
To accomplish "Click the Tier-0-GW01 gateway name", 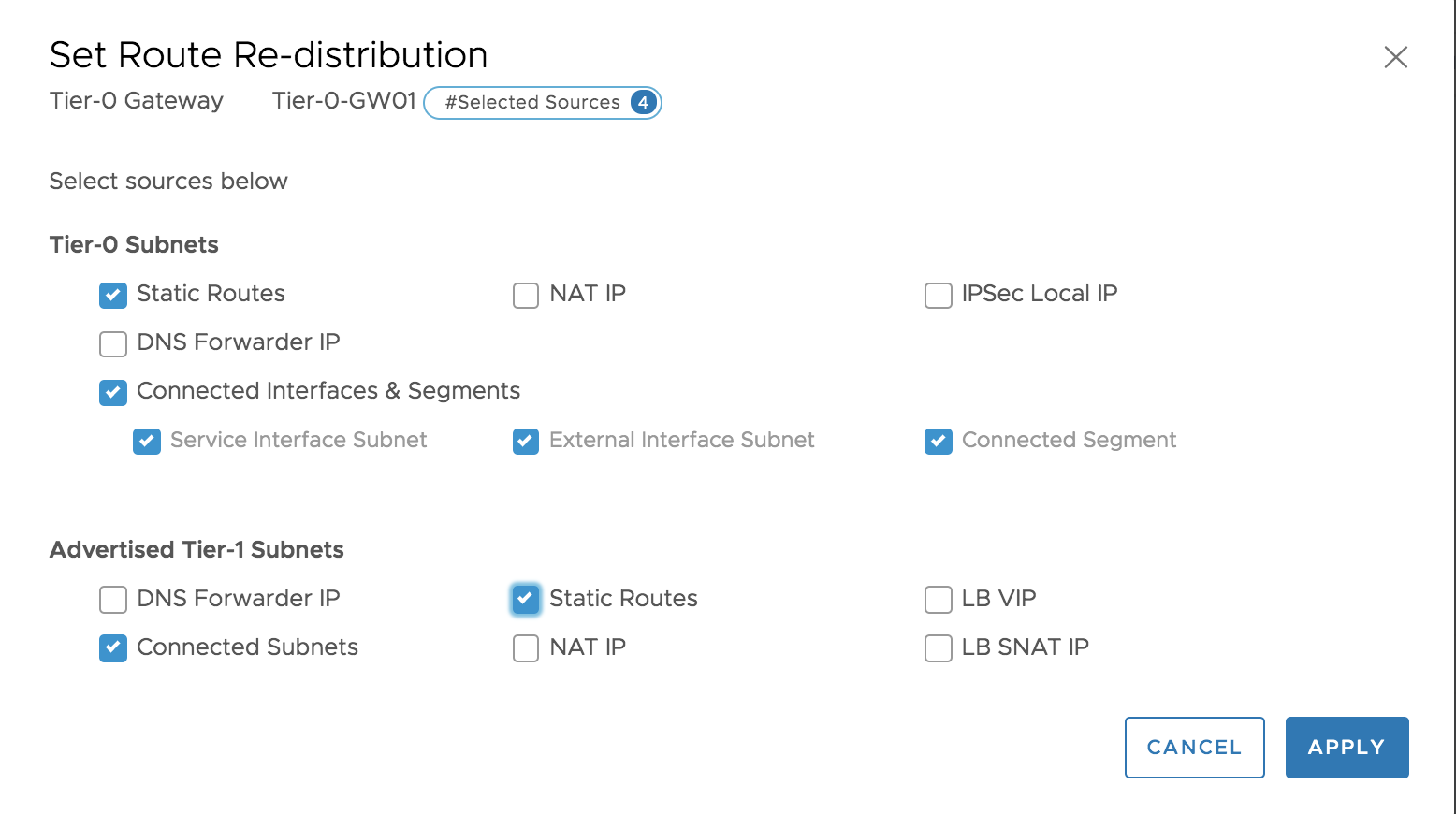I will pyautogui.click(x=343, y=101).
